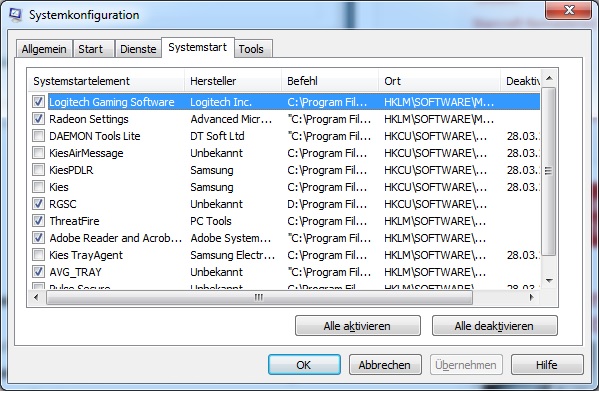
Task: Sort by Ort column header
Action: (439, 81)
